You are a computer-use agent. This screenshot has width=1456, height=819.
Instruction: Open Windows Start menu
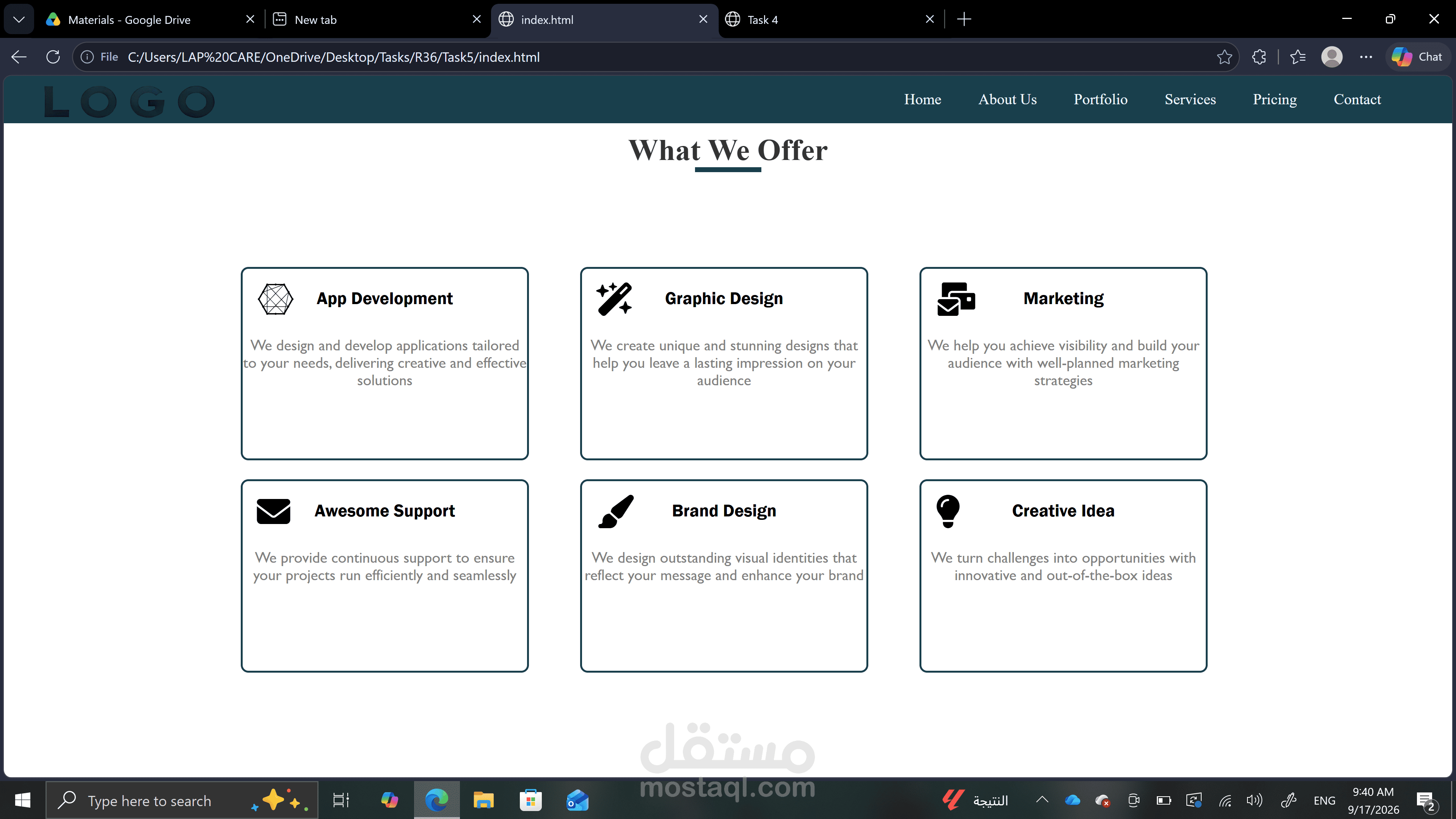[23, 800]
